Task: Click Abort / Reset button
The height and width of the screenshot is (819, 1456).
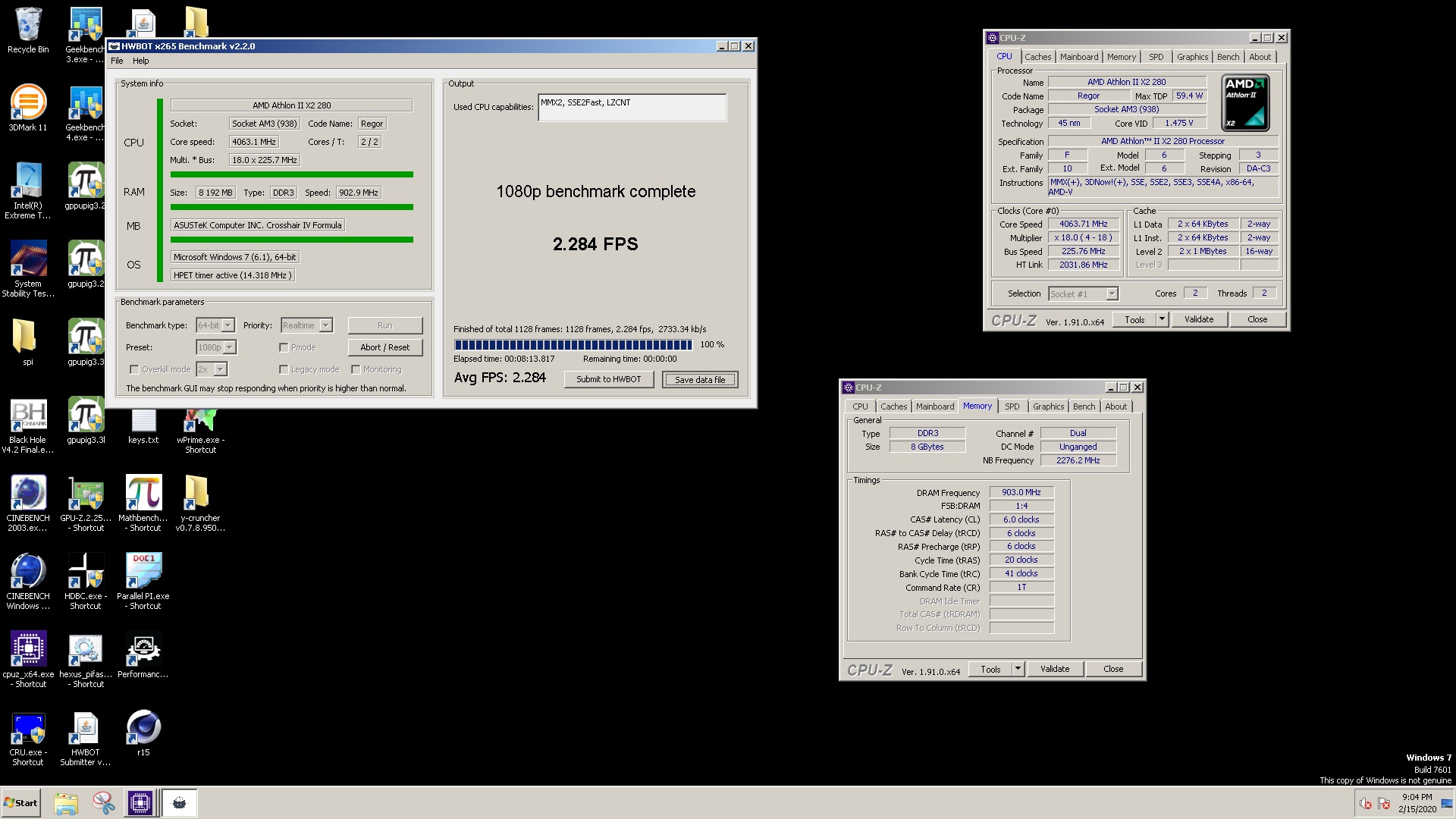Action: (x=385, y=347)
